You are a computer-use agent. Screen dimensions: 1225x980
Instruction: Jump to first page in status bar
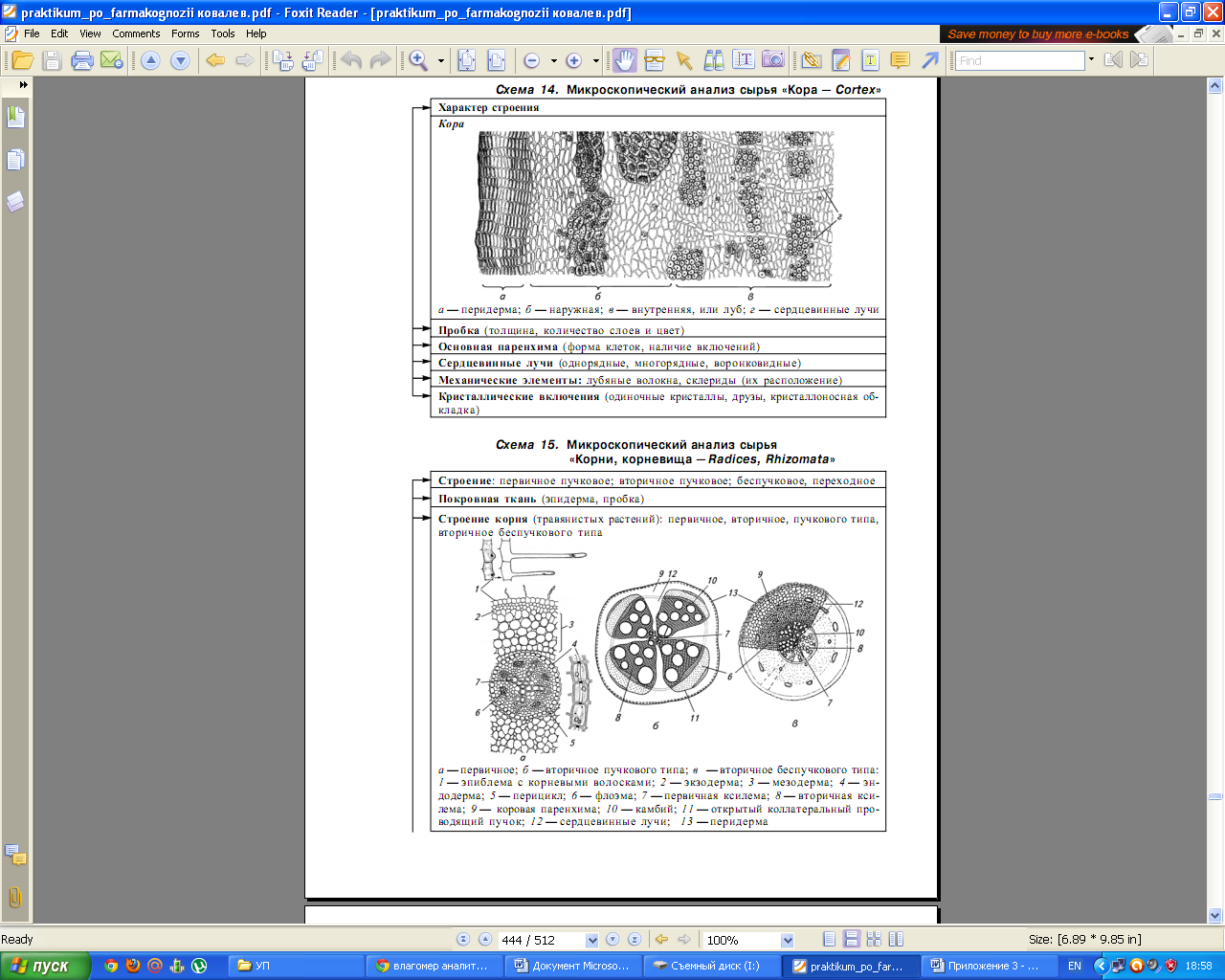click(x=463, y=940)
